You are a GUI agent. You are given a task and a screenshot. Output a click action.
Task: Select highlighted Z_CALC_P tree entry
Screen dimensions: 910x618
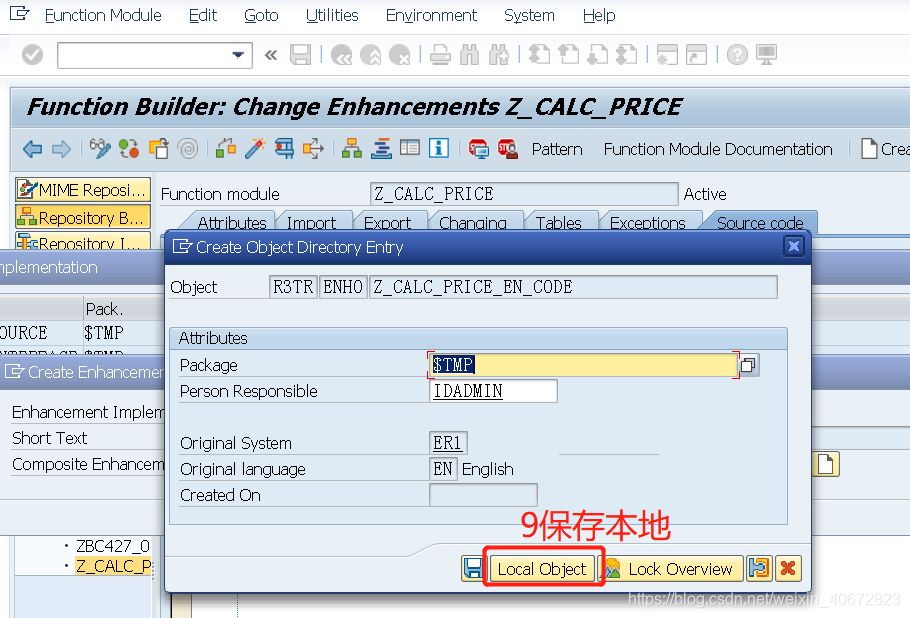pyautogui.click(x=113, y=566)
